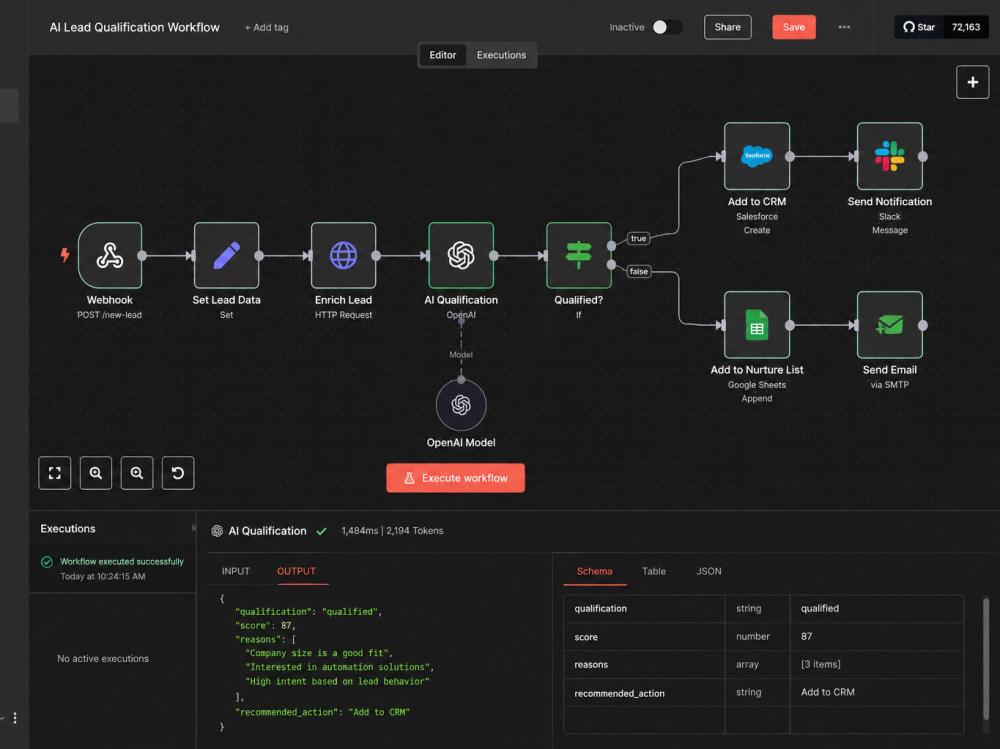Open the AI Qualification OpenAI node
This screenshot has height=749, width=1000.
click(x=461, y=255)
